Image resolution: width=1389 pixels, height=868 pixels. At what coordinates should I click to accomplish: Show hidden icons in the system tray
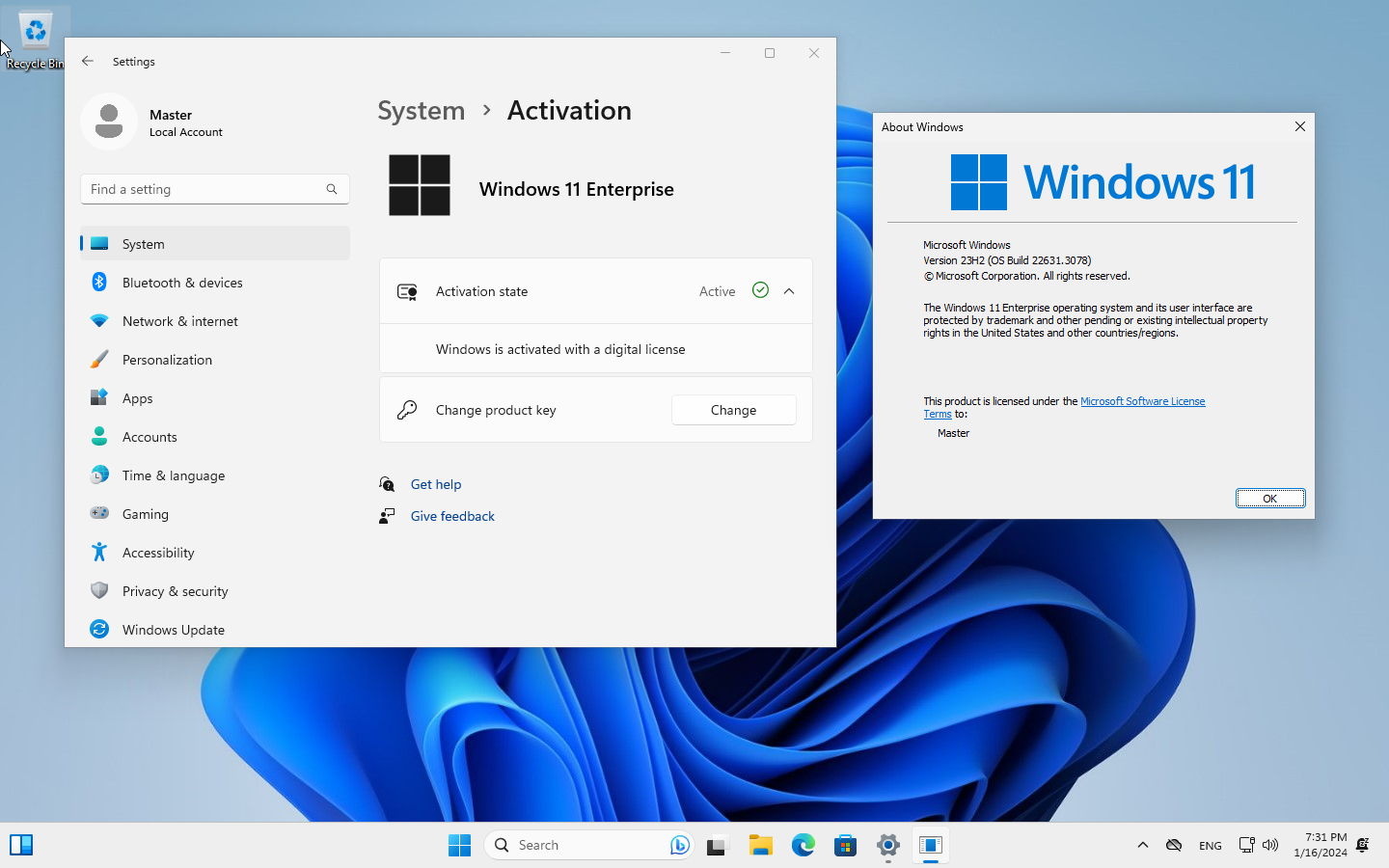tap(1142, 845)
